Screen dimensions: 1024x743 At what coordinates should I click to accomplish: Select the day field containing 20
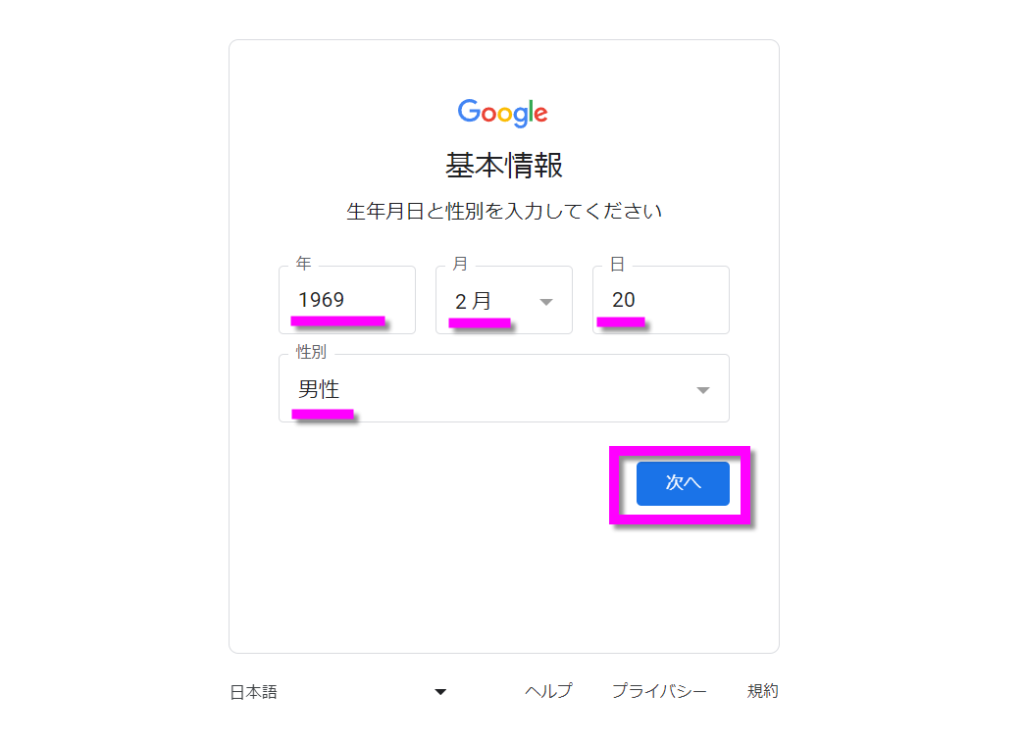[661, 300]
